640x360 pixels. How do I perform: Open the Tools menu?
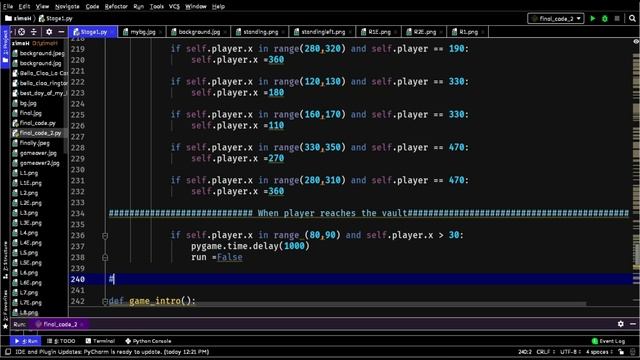pos(157,7)
